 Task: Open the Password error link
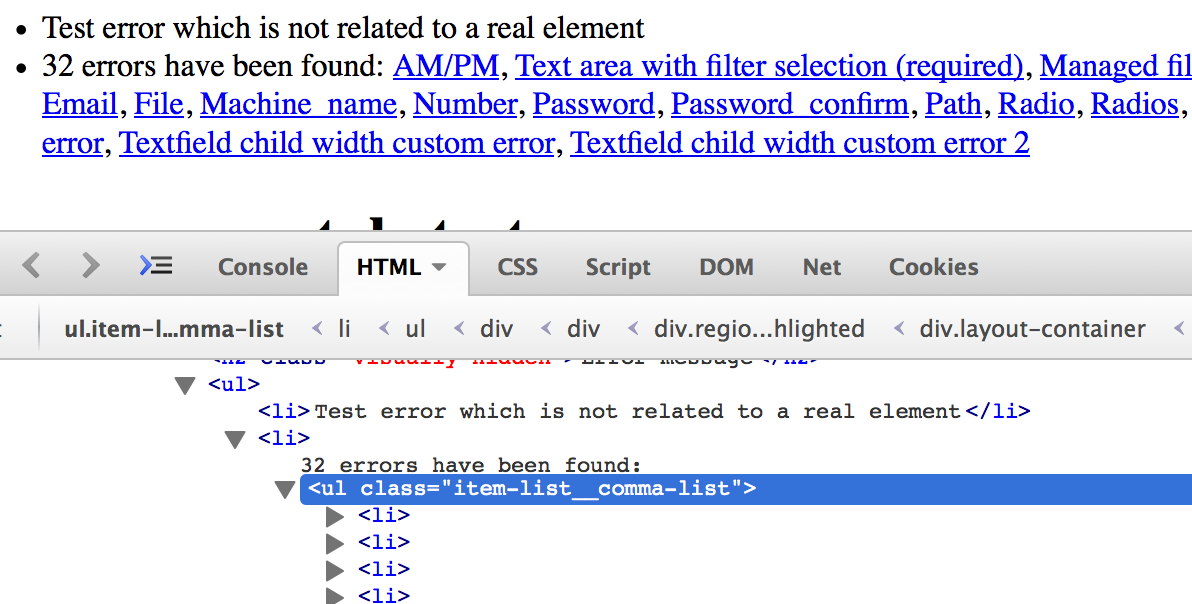point(594,104)
